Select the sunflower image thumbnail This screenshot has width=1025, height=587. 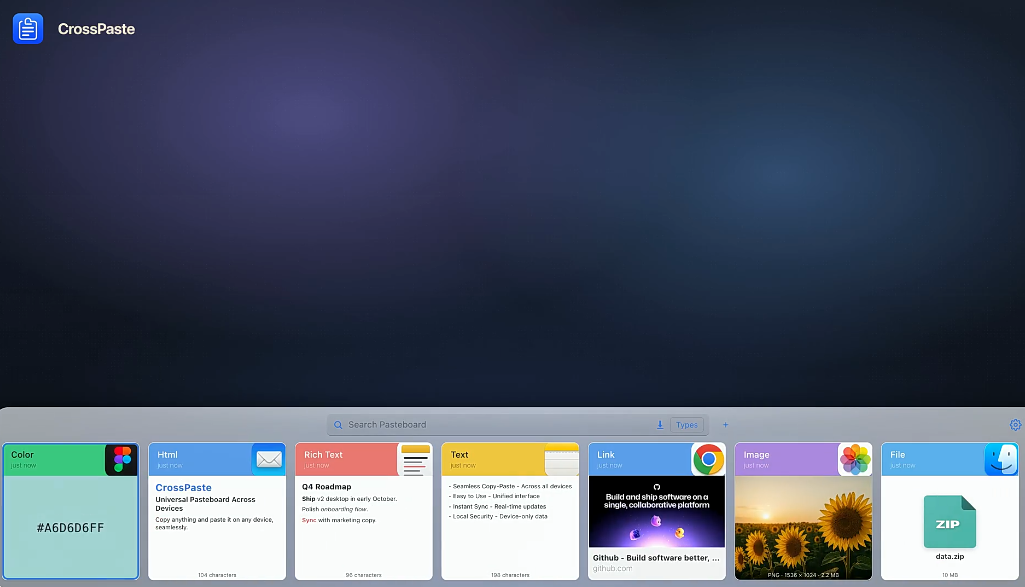pos(803,528)
